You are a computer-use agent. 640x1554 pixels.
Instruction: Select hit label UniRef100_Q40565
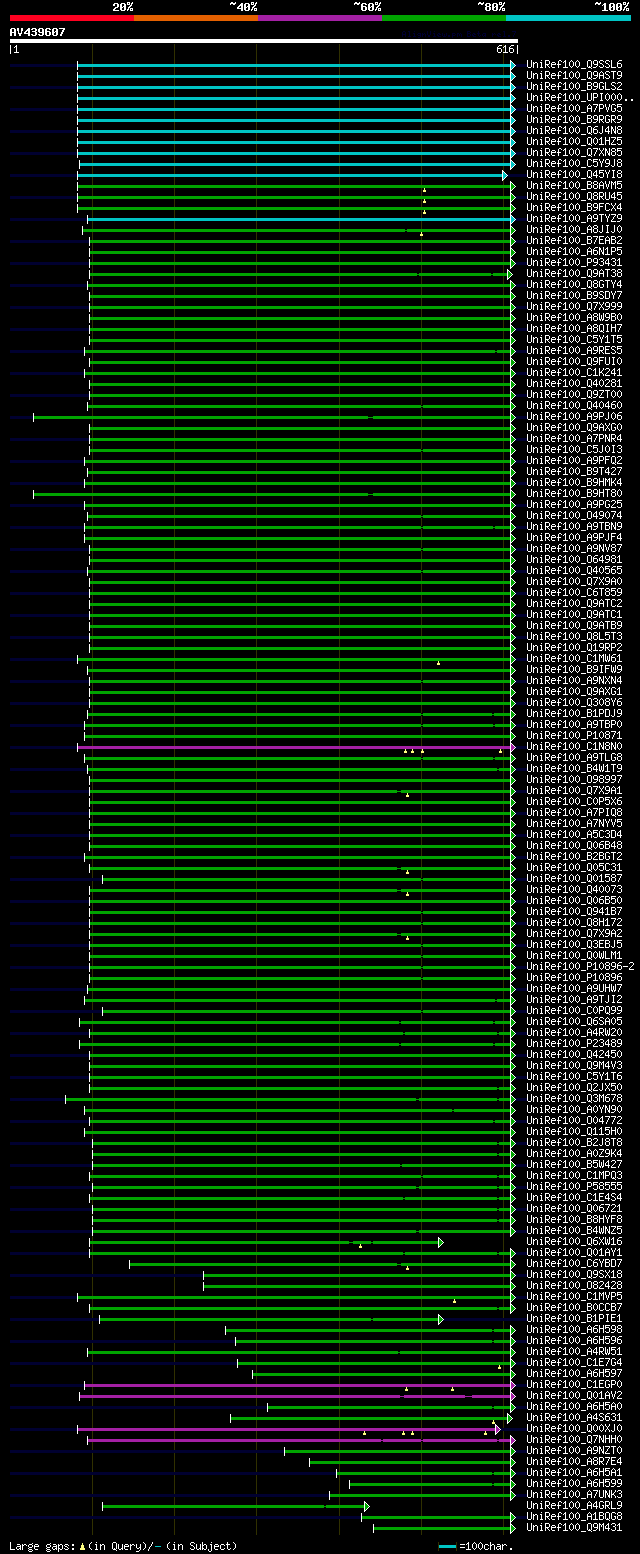[x=574, y=571]
